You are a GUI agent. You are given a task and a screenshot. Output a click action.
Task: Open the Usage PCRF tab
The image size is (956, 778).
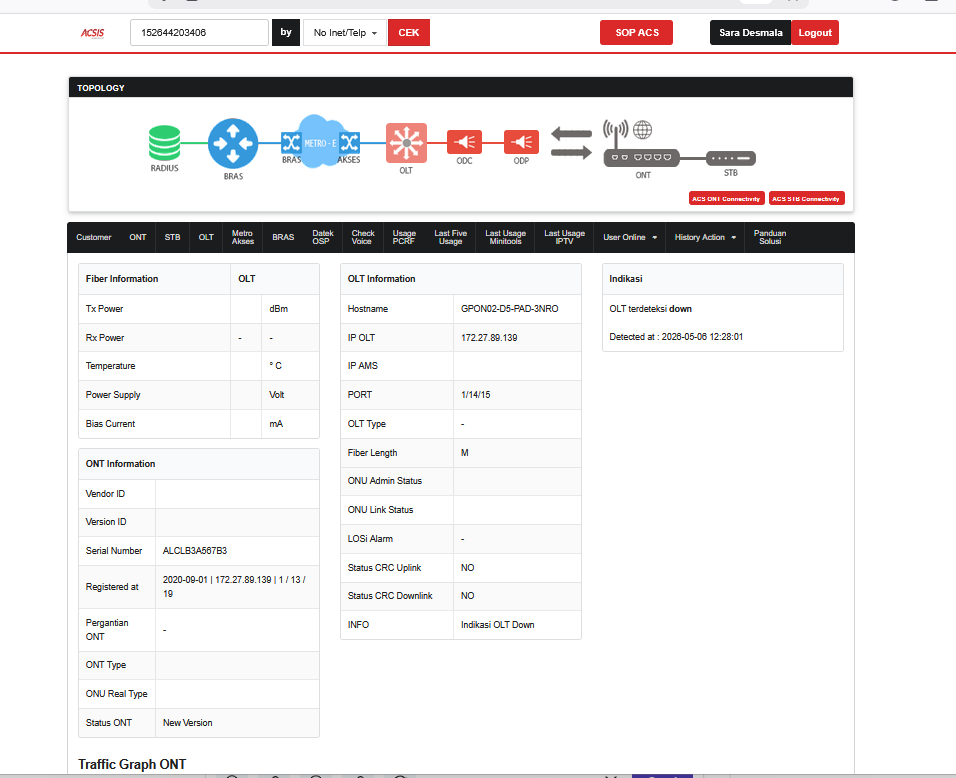tap(404, 237)
